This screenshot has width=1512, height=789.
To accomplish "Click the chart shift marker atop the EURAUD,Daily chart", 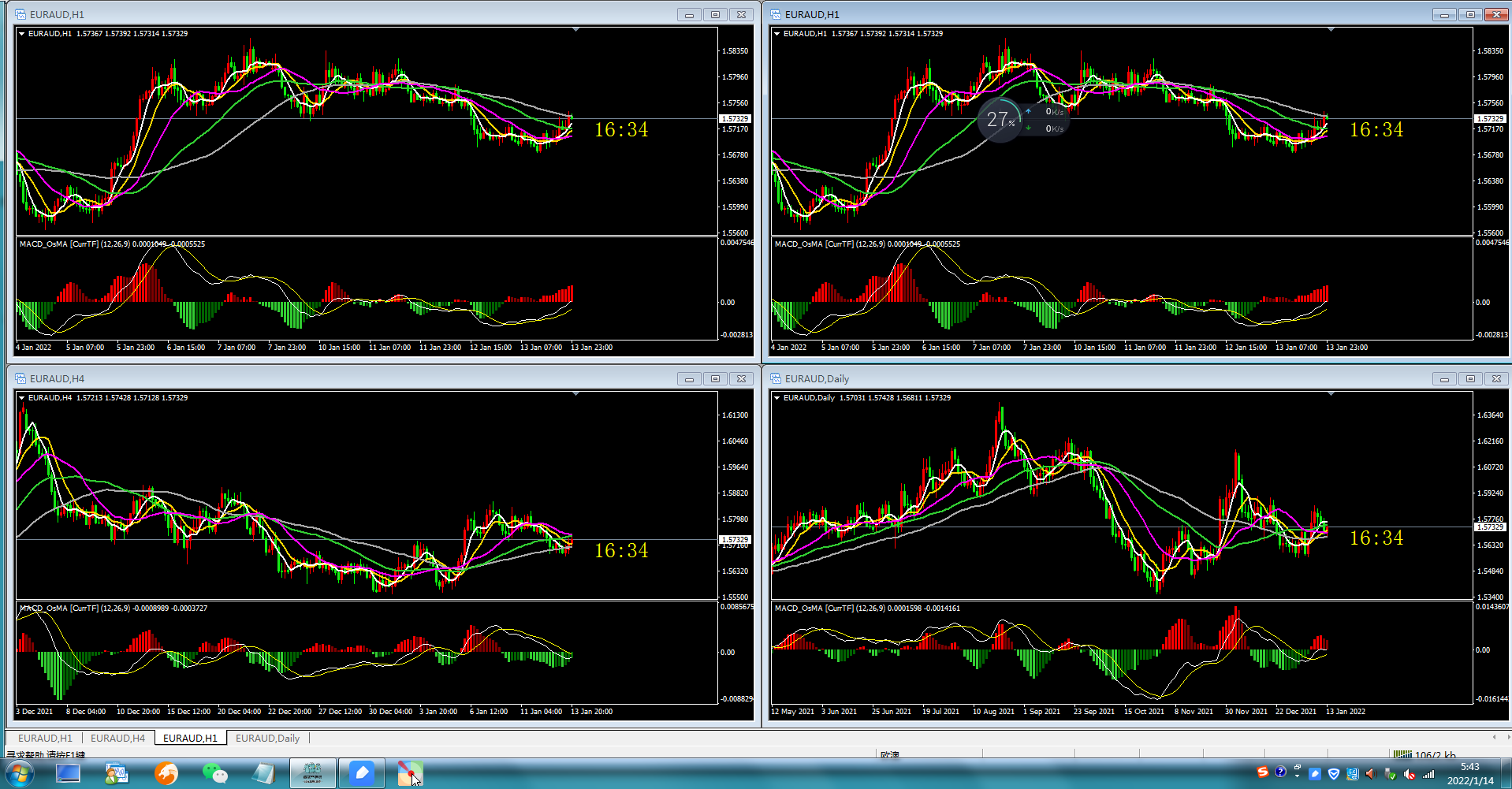I will click(x=1331, y=393).
